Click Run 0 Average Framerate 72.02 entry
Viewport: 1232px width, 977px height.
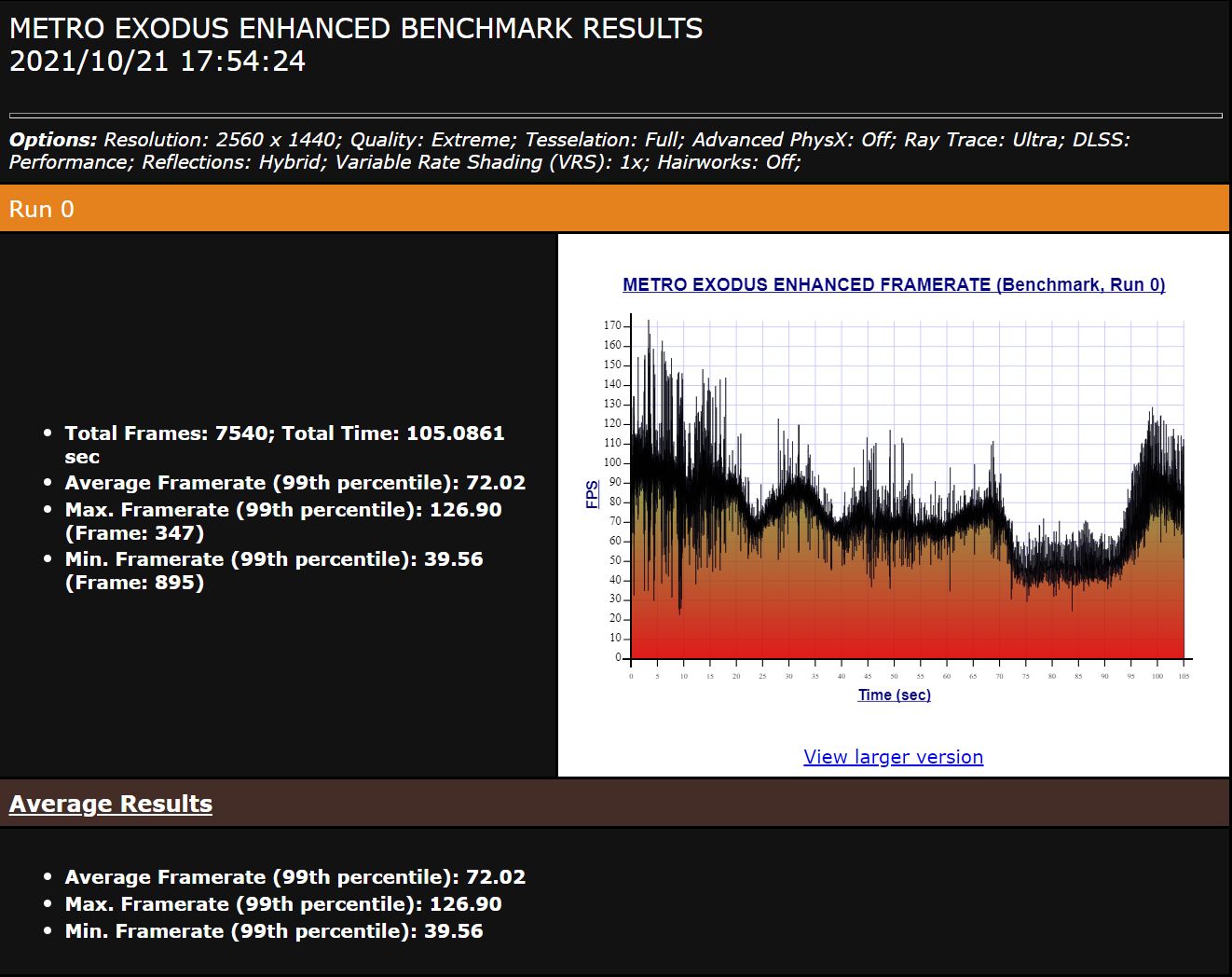[294, 483]
